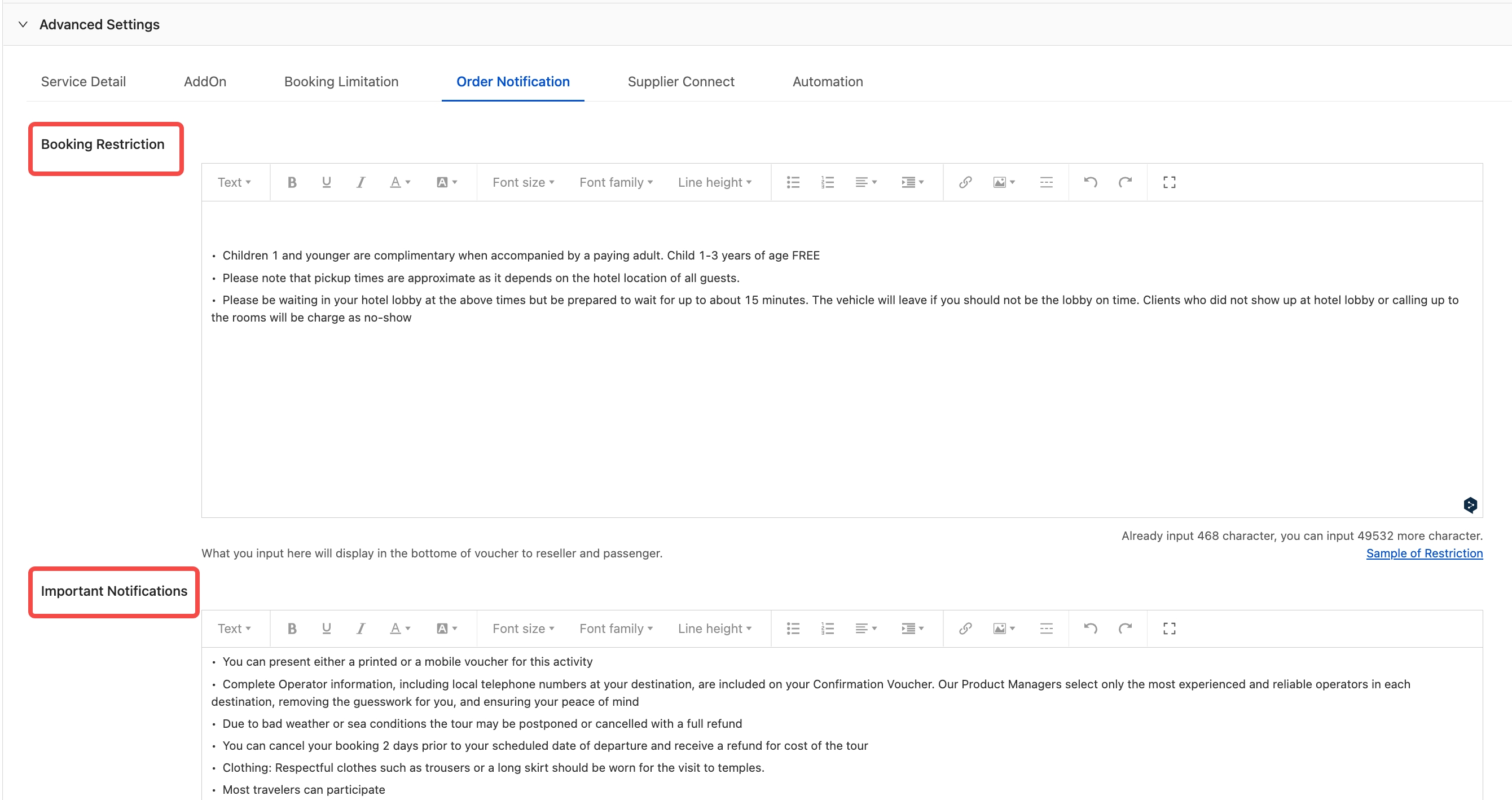Click bullet list icon in Booking Restriction toolbar

[793, 183]
